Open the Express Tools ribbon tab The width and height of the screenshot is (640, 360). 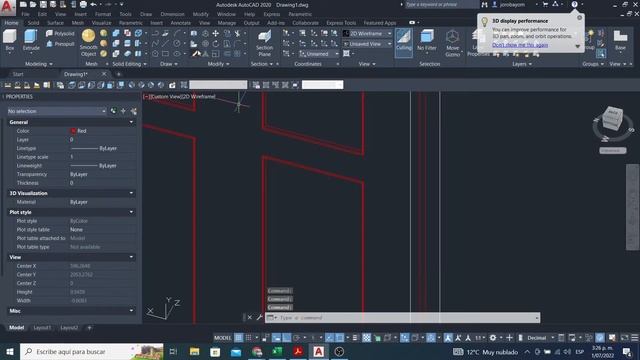(x=341, y=23)
